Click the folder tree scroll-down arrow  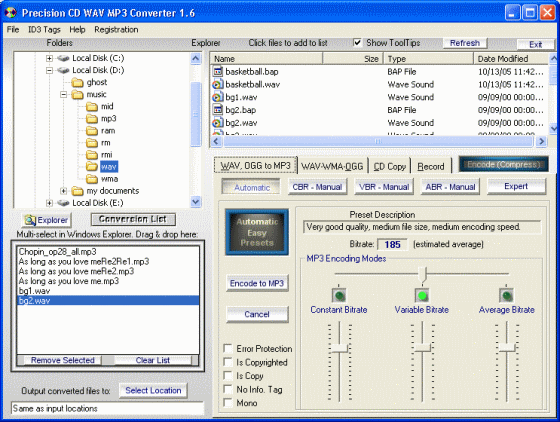(196, 202)
